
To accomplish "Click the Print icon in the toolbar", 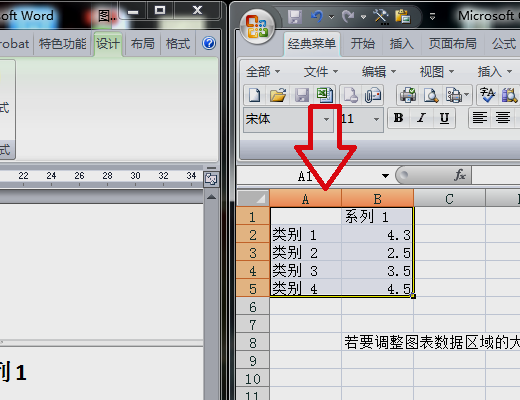I will (x=408, y=95).
